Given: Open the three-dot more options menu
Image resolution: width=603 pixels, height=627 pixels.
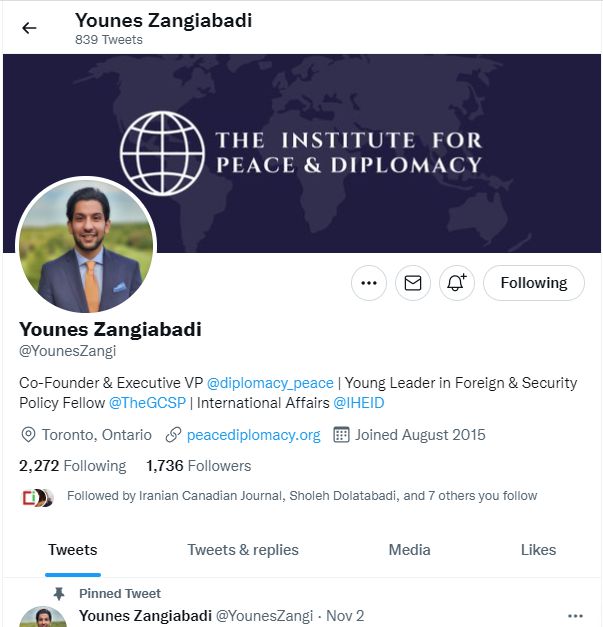Looking at the screenshot, I should point(369,283).
